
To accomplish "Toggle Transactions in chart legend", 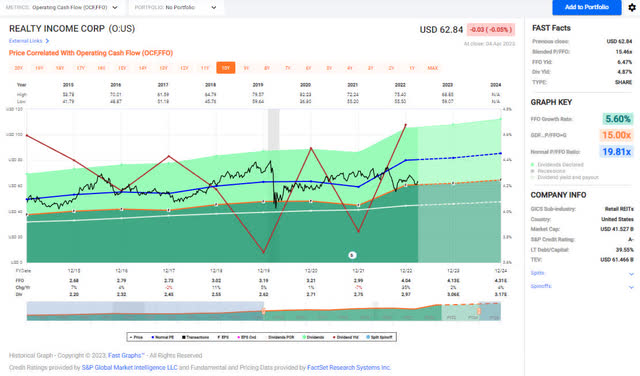I will [195, 337].
